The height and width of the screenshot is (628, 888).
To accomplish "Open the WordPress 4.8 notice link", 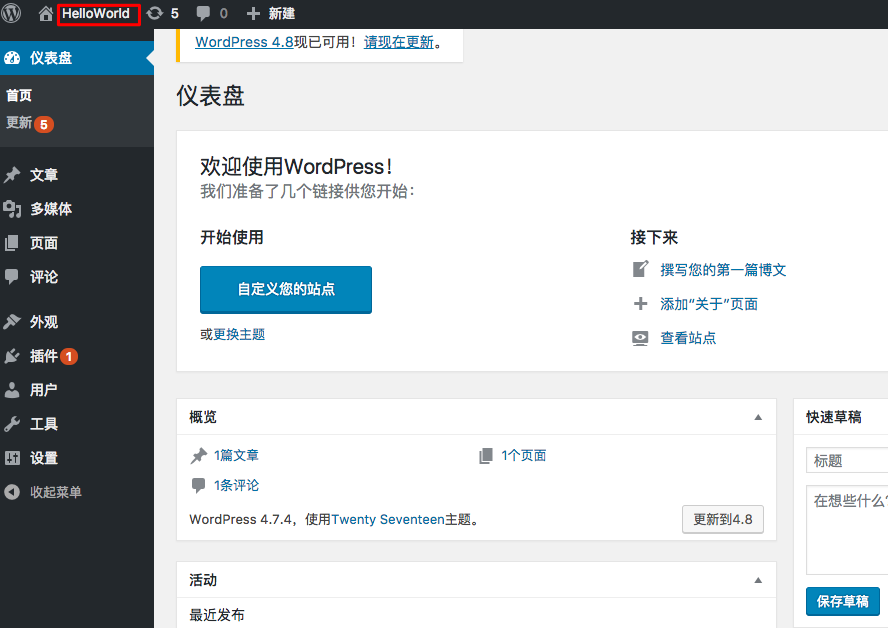I will [x=244, y=42].
